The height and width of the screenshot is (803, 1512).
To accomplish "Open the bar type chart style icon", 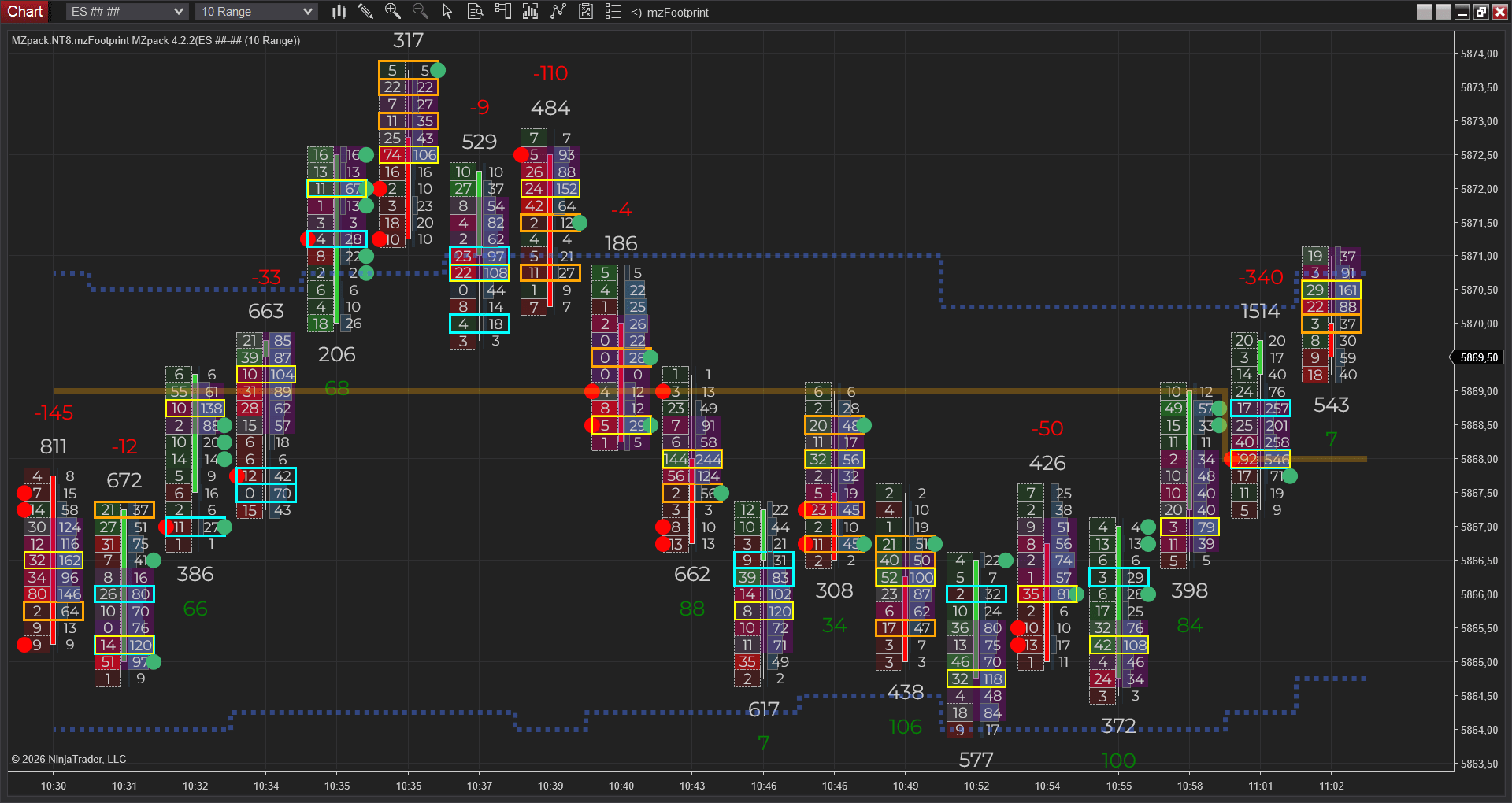I will point(339,11).
